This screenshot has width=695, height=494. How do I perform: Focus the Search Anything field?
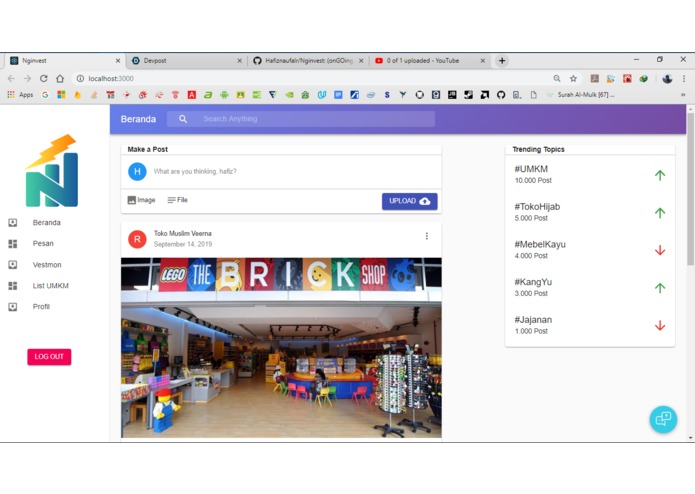(x=301, y=119)
